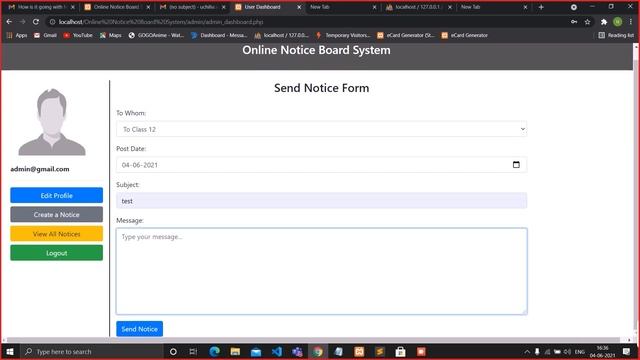The height and width of the screenshot is (360, 640).
Task: Open Cortana circle icon on taskbar
Action: pyautogui.click(x=173, y=351)
